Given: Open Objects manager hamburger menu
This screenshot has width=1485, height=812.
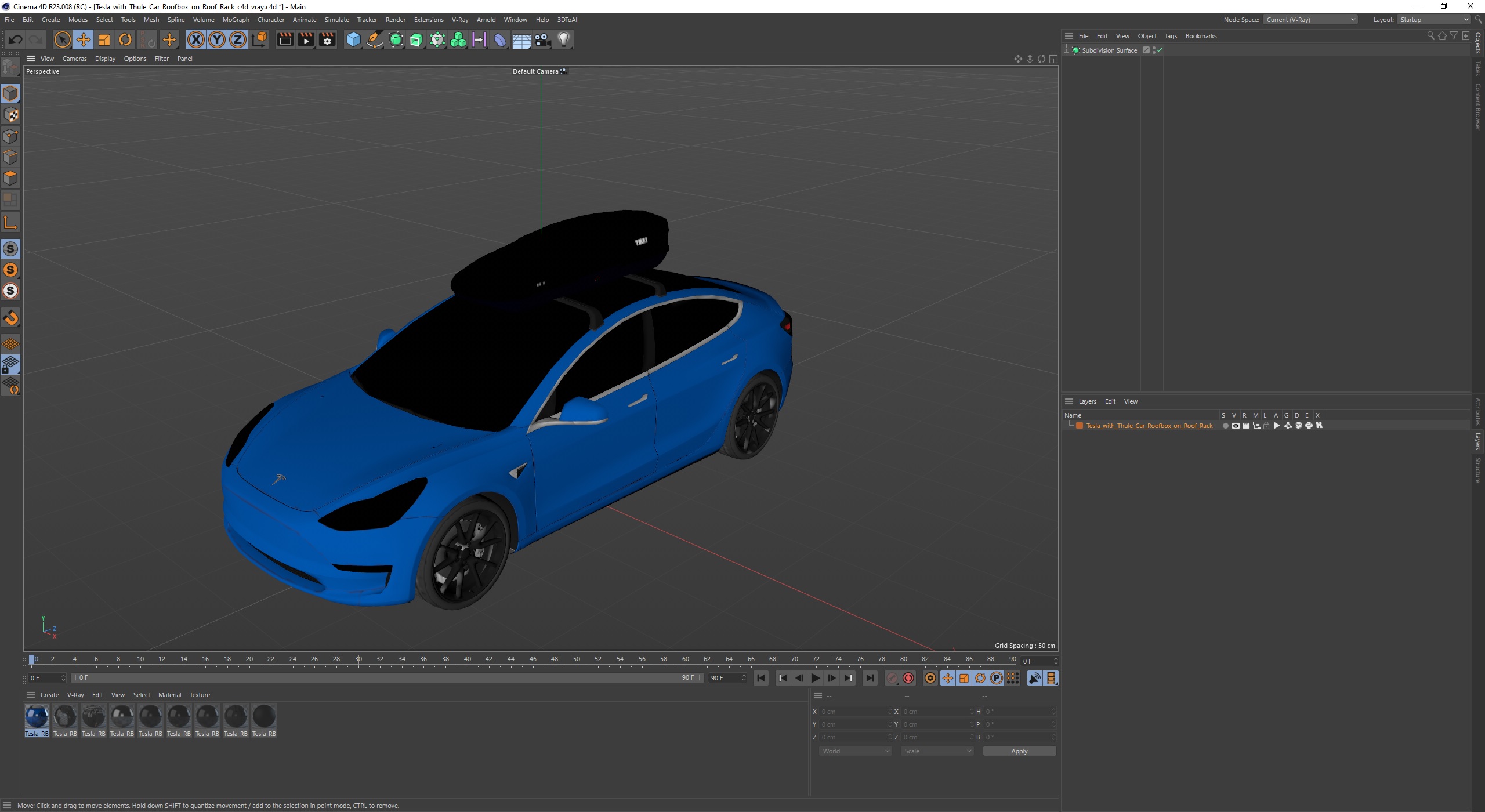Looking at the screenshot, I should click(1069, 36).
